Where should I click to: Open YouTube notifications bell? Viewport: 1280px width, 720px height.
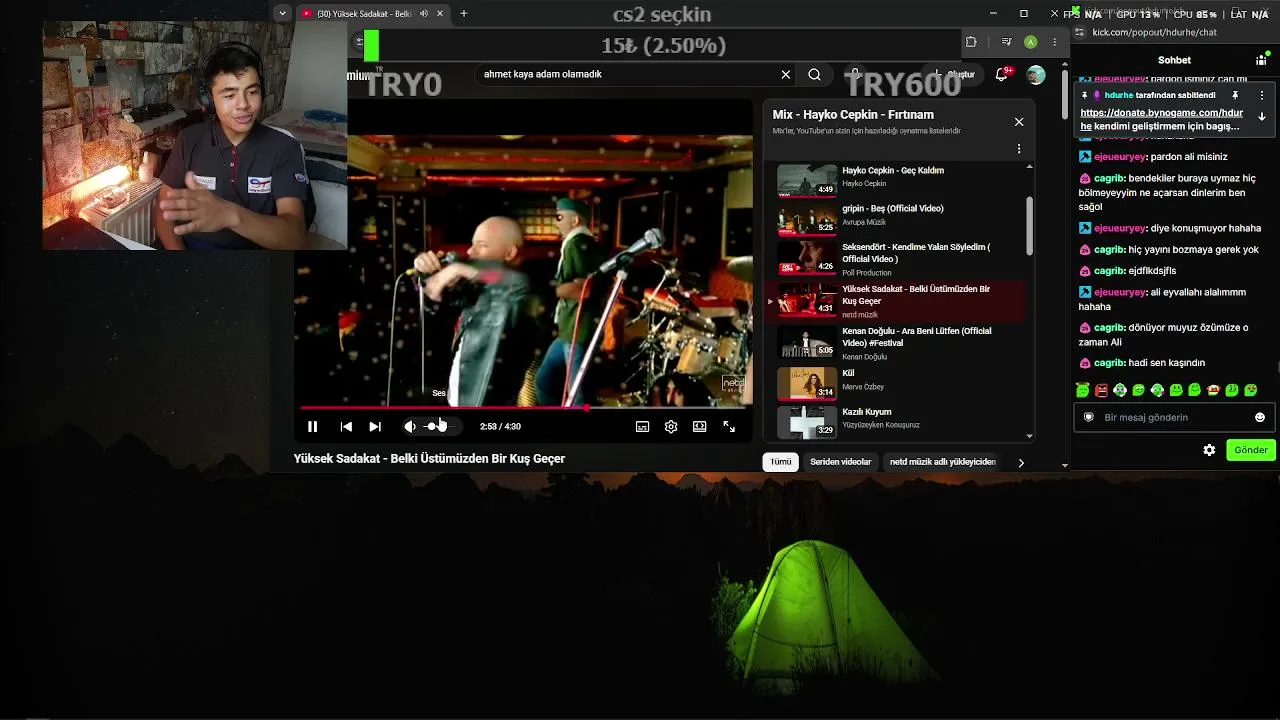1002,74
